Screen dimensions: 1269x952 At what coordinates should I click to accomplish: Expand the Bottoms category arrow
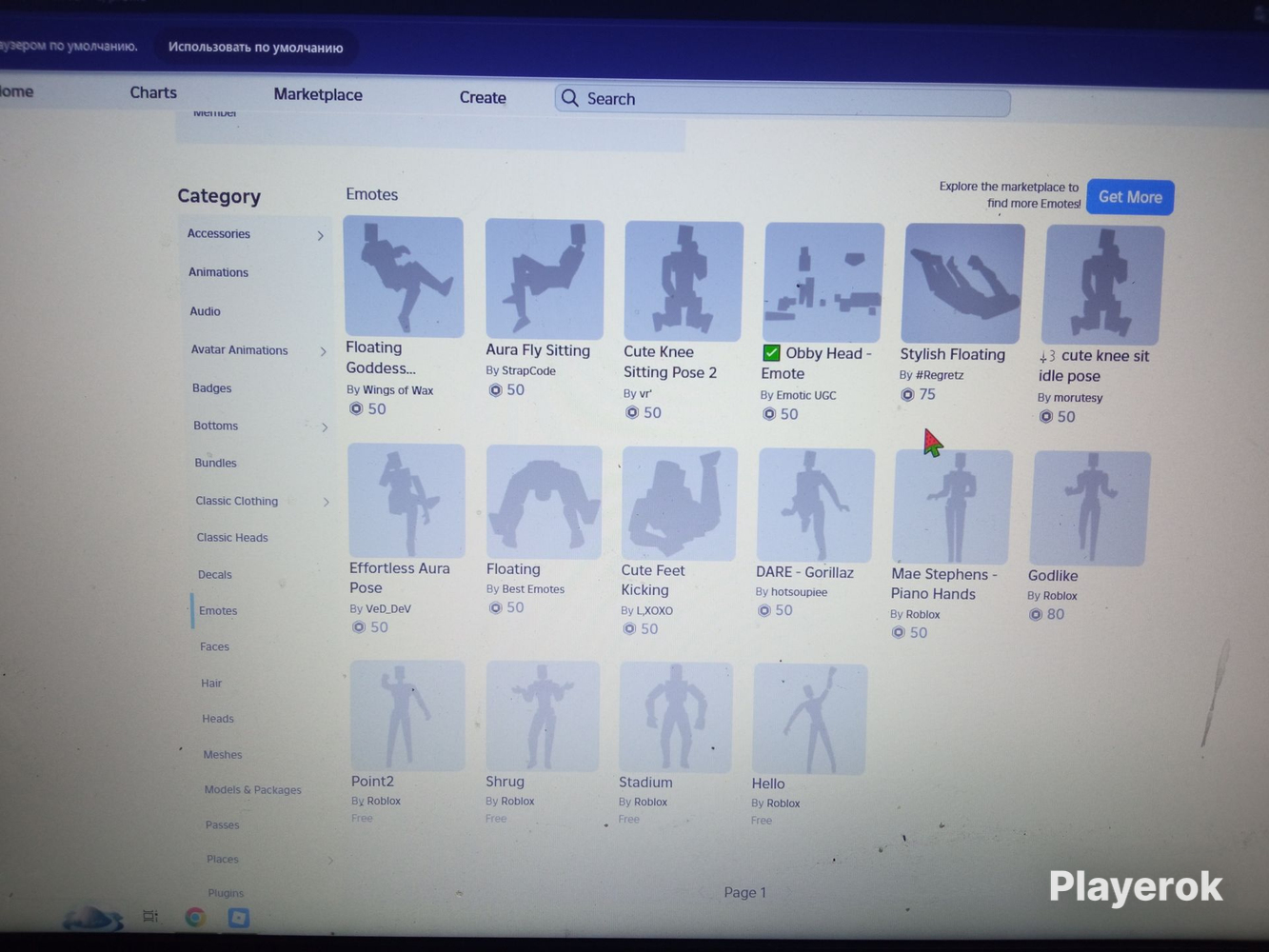[325, 427]
